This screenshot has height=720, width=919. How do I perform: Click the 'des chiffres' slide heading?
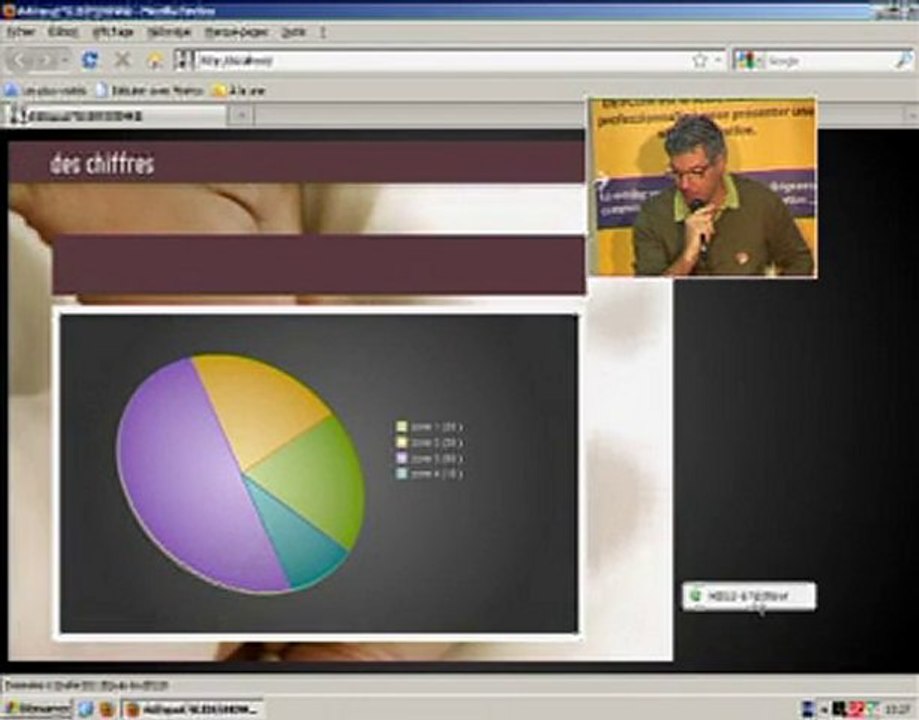[102, 164]
